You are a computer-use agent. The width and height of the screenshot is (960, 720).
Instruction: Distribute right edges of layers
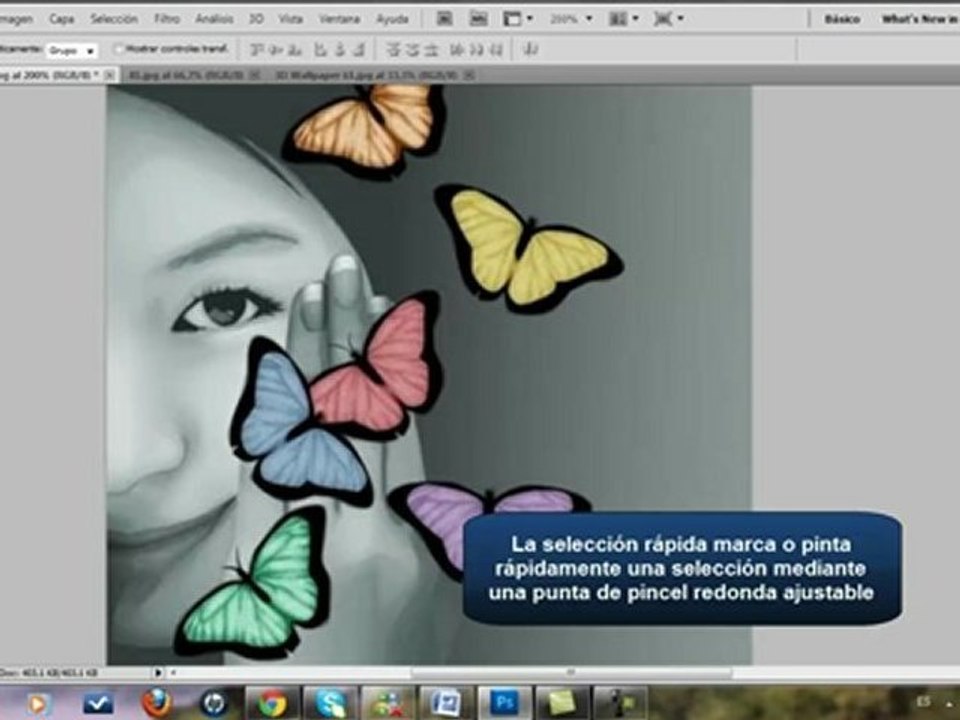point(495,50)
